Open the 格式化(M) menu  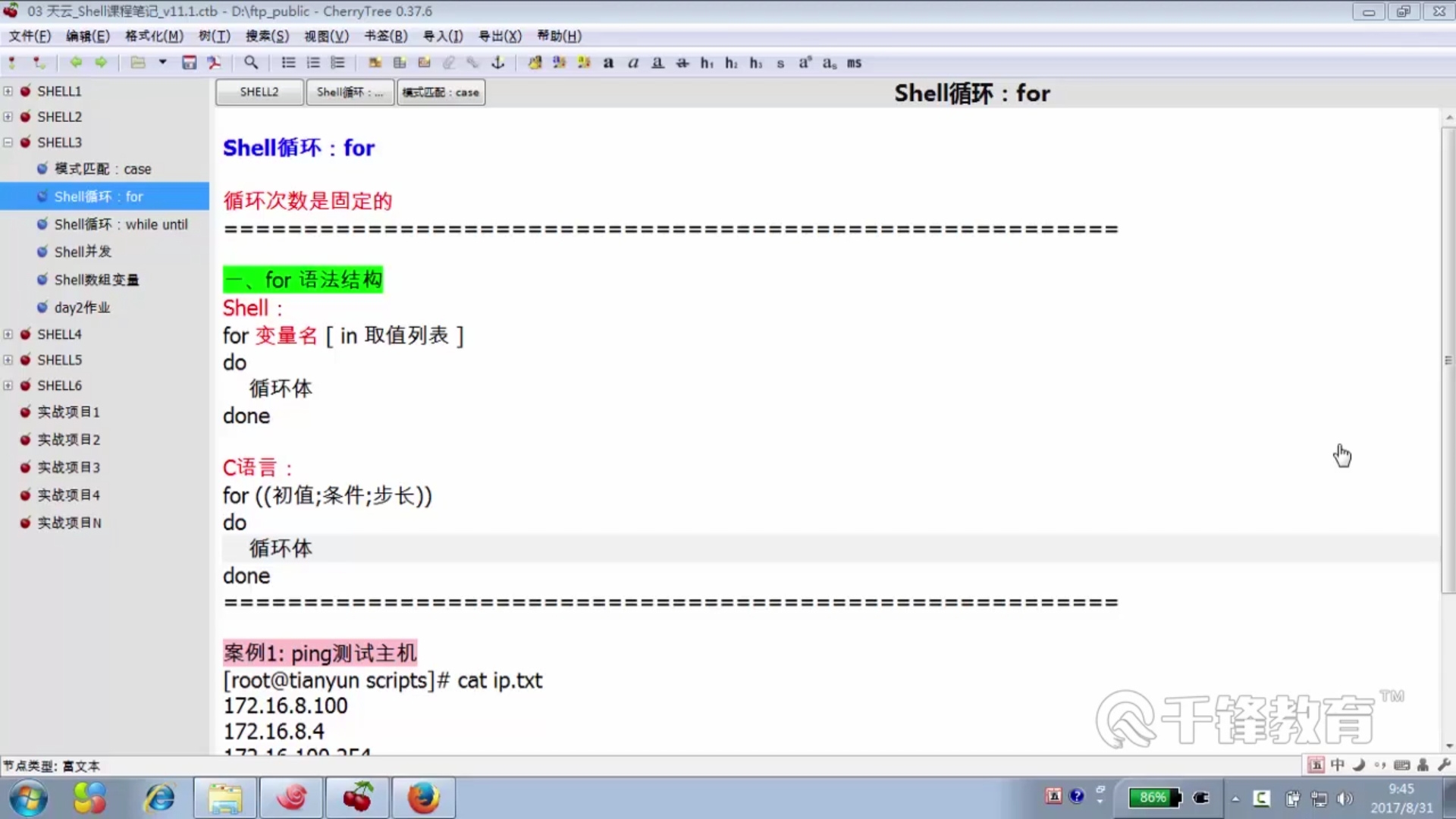coord(154,36)
